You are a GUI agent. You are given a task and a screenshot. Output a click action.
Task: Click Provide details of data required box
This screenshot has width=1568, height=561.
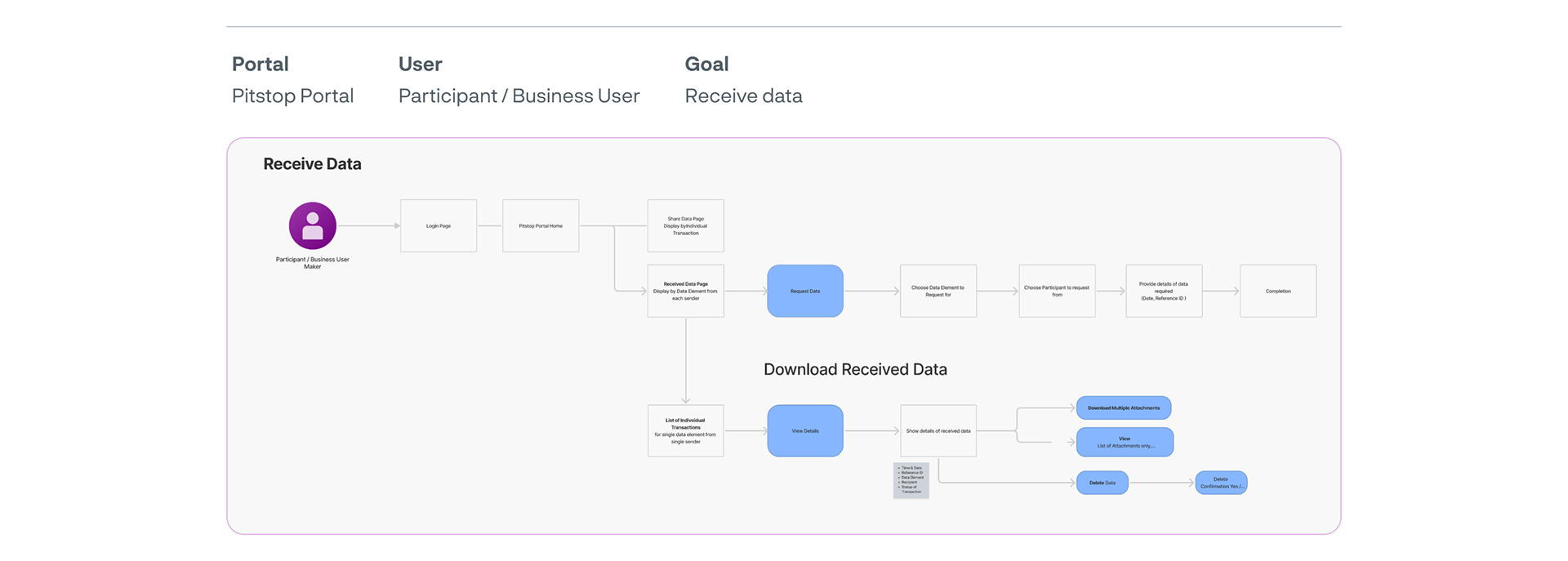click(x=1164, y=291)
